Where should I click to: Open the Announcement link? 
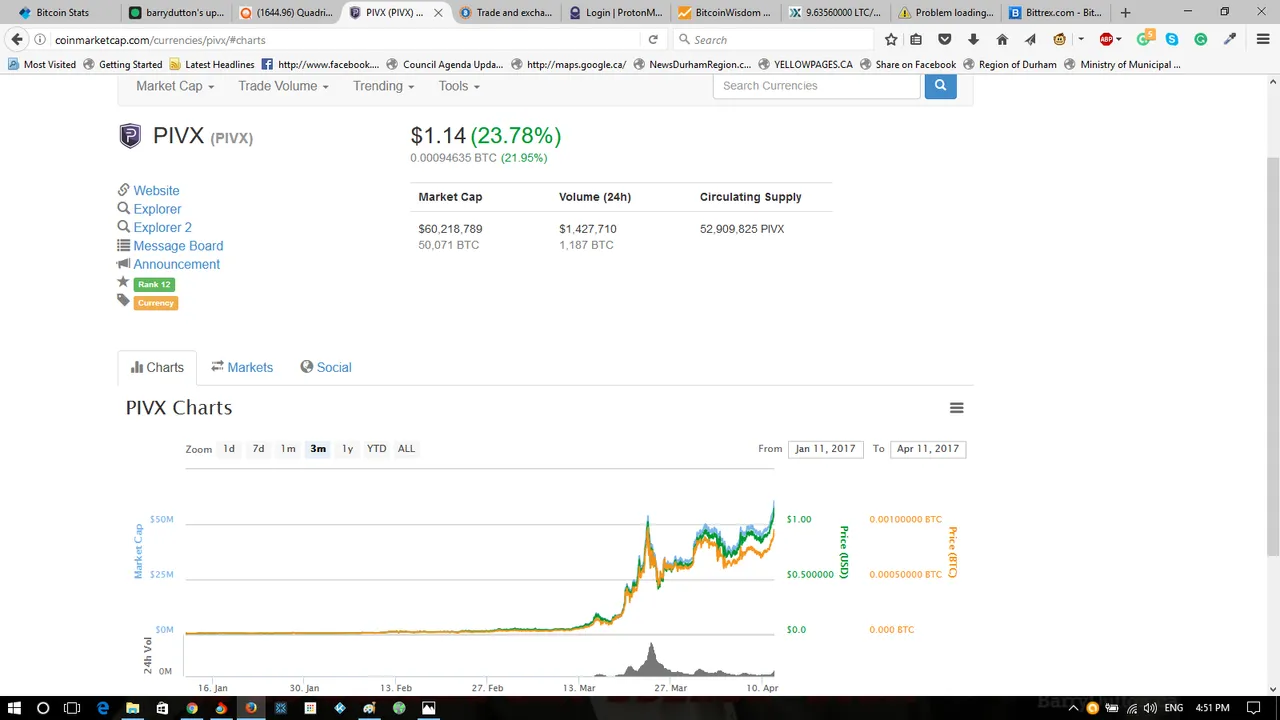click(176, 265)
